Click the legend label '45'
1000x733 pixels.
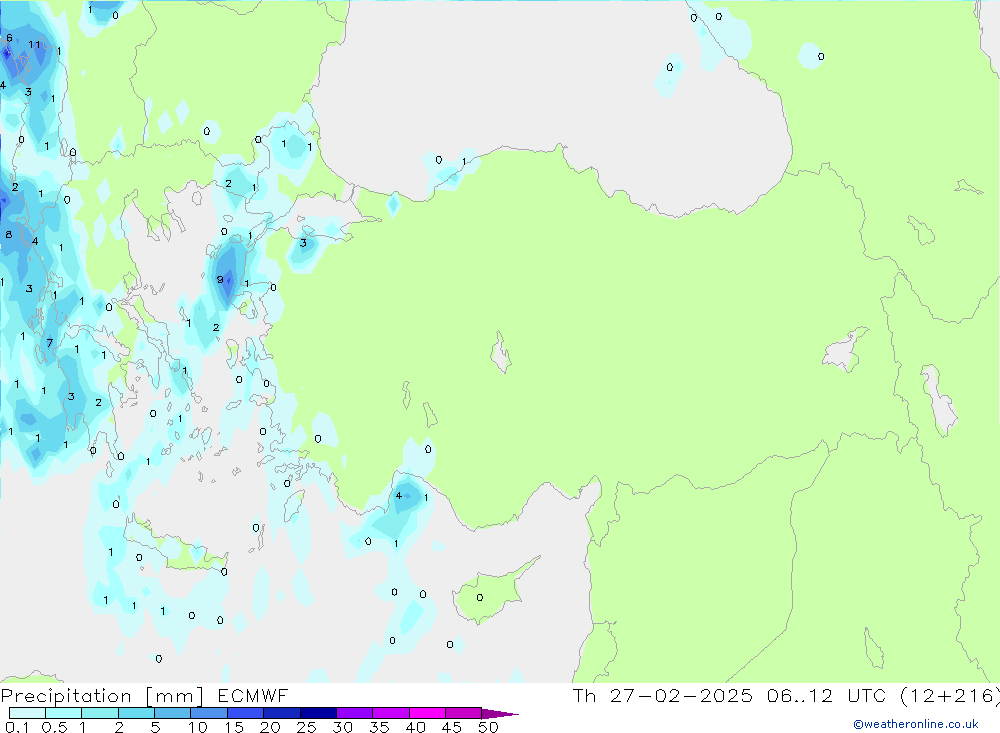tap(452, 727)
